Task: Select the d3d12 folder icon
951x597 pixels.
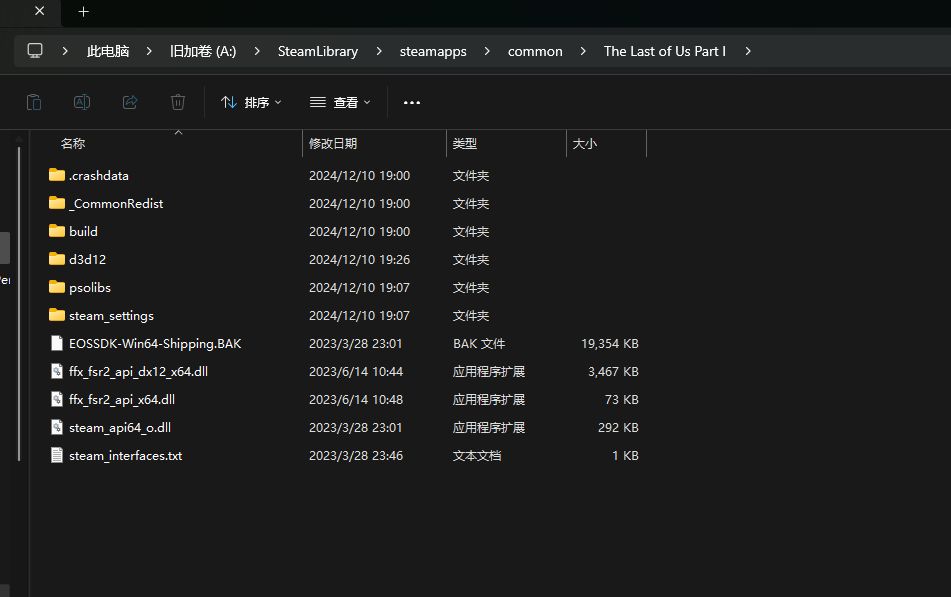Action: point(57,259)
